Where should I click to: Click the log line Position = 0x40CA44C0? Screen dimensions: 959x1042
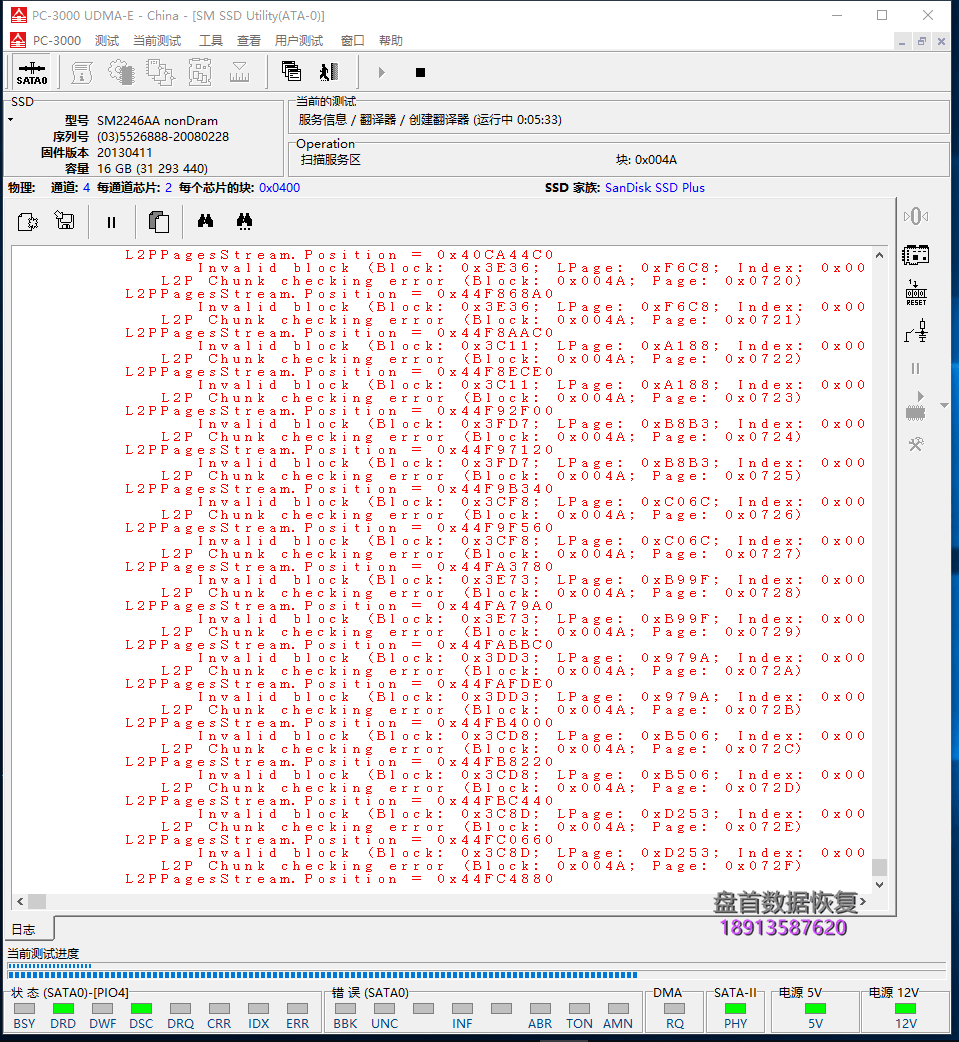[339, 255]
